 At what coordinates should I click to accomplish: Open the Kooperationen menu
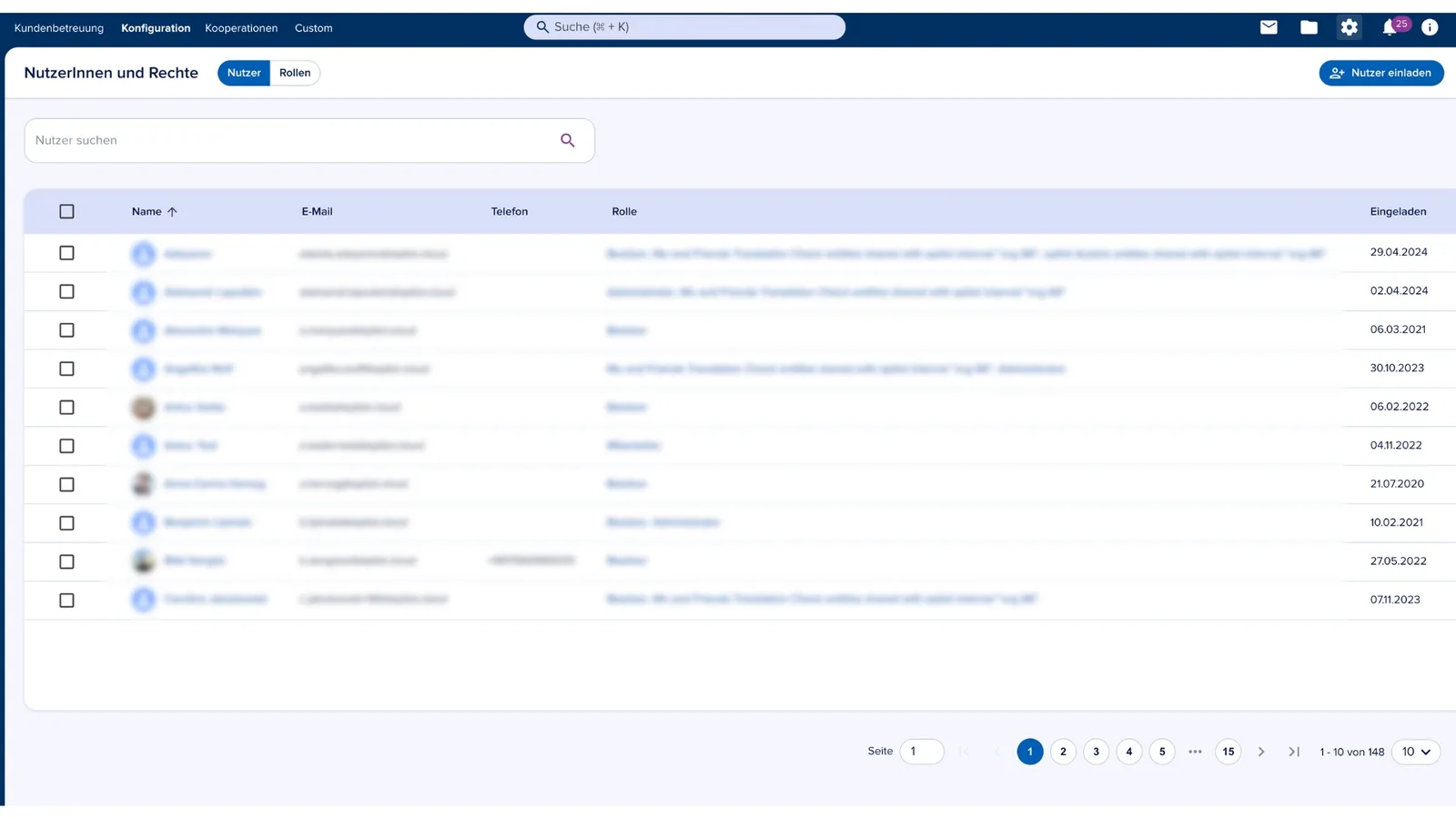point(241,28)
